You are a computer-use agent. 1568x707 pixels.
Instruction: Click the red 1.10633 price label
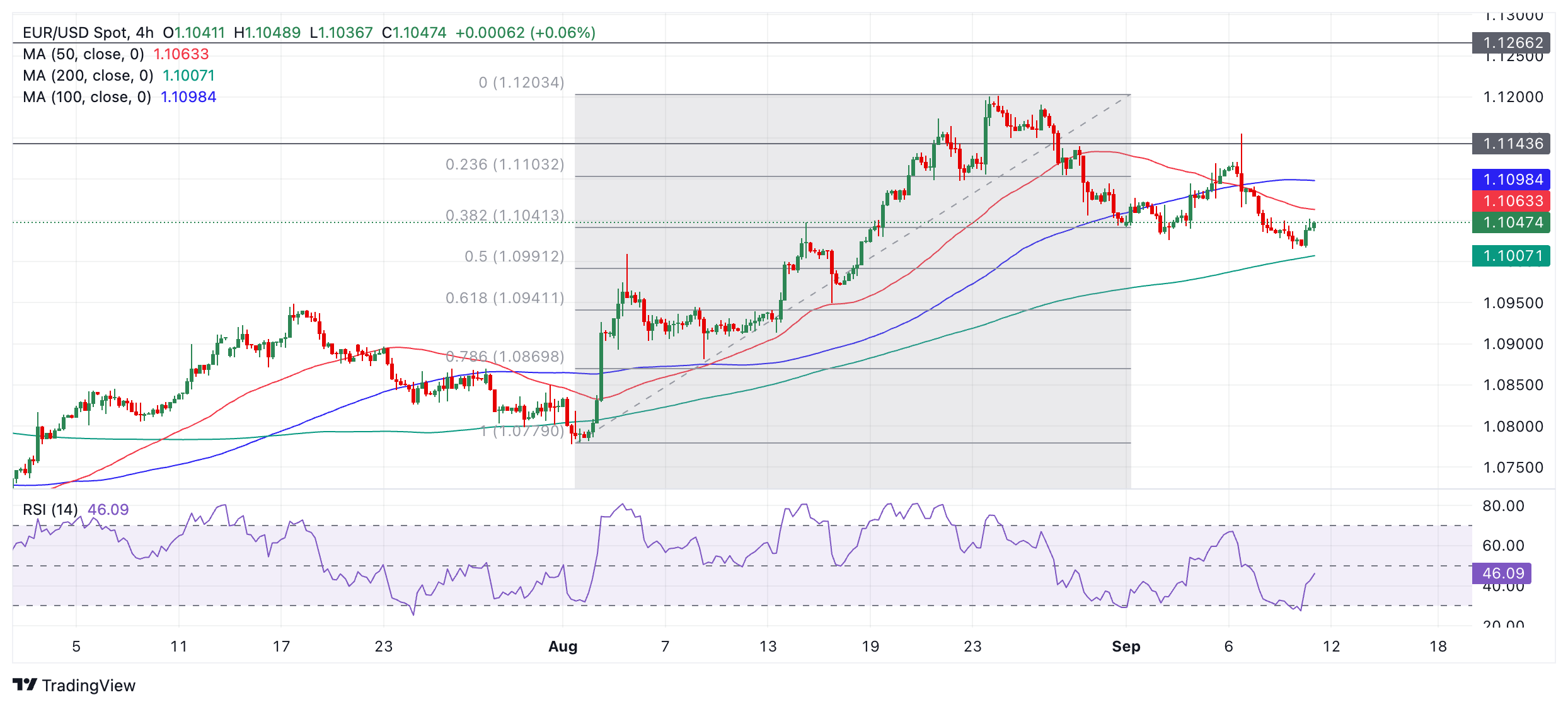1510,201
